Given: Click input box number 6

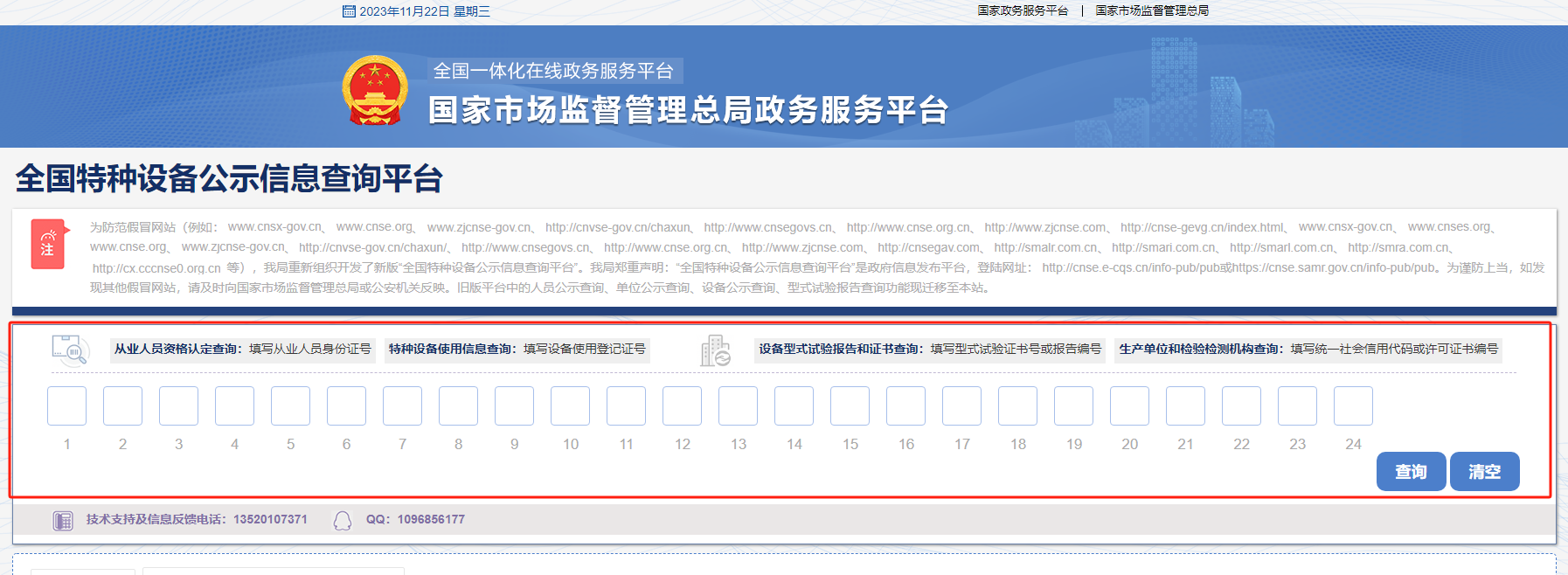Looking at the screenshot, I should tap(347, 406).
